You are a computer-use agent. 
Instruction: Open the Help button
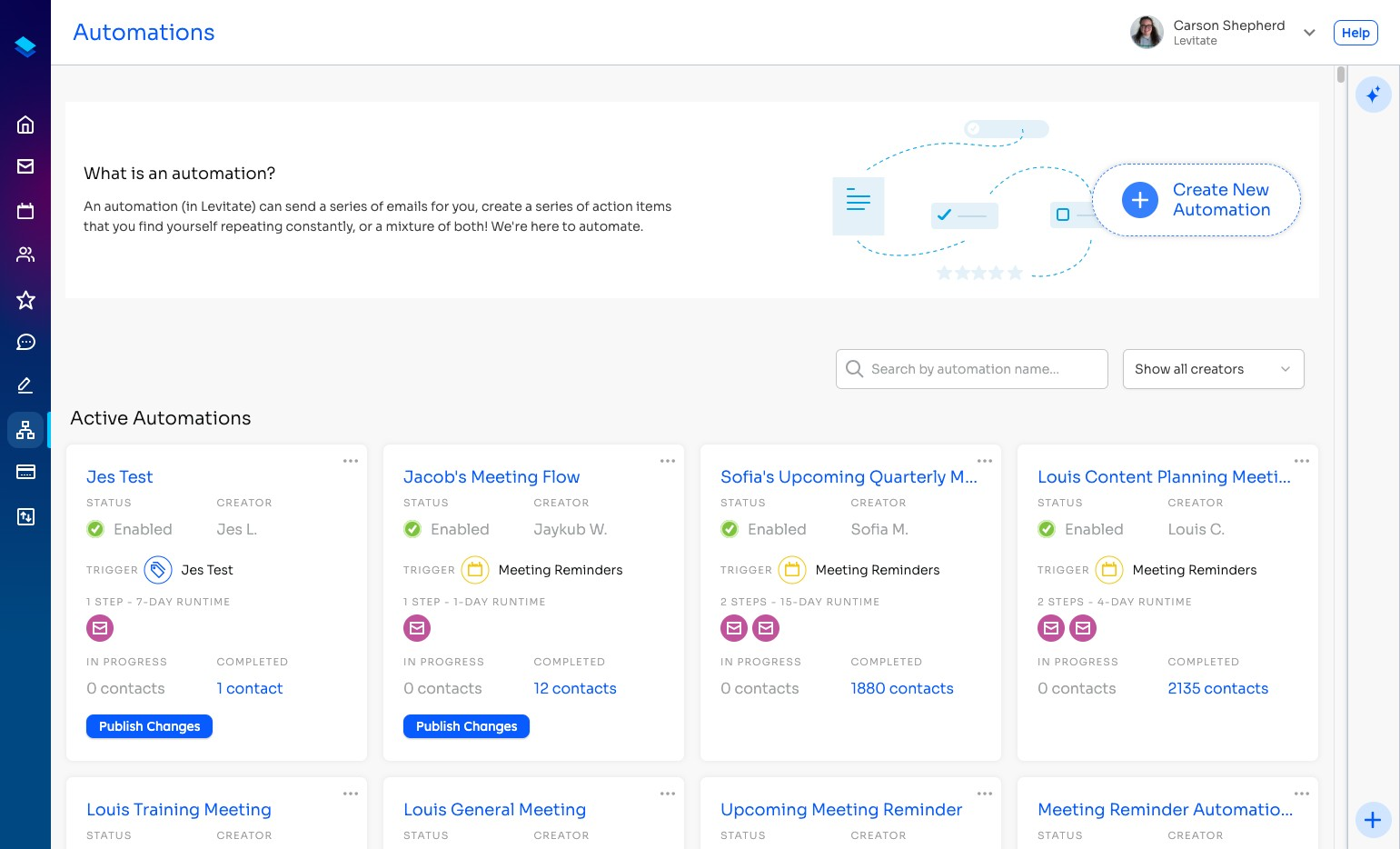click(x=1355, y=33)
